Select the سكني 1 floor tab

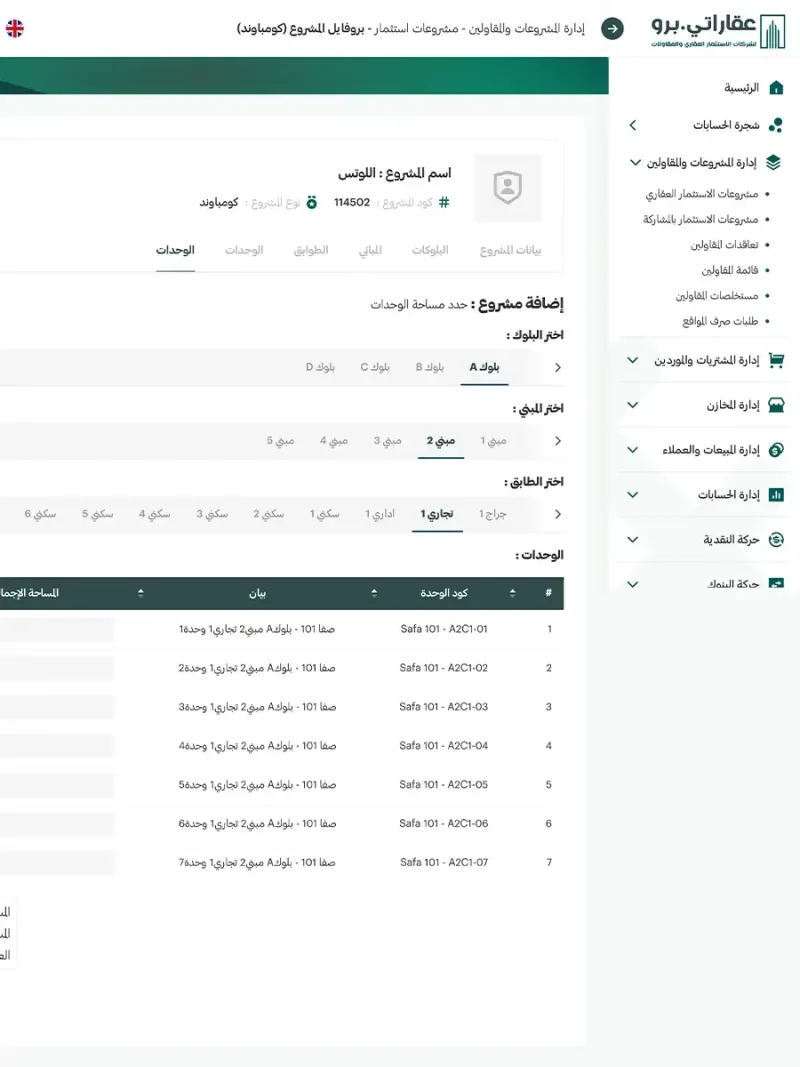coord(324,514)
